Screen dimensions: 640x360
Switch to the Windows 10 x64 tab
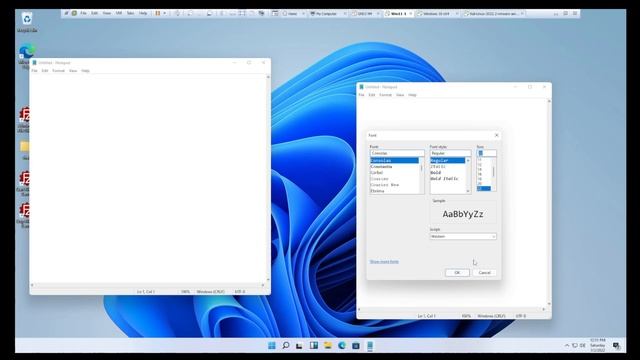[x=437, y=13]
